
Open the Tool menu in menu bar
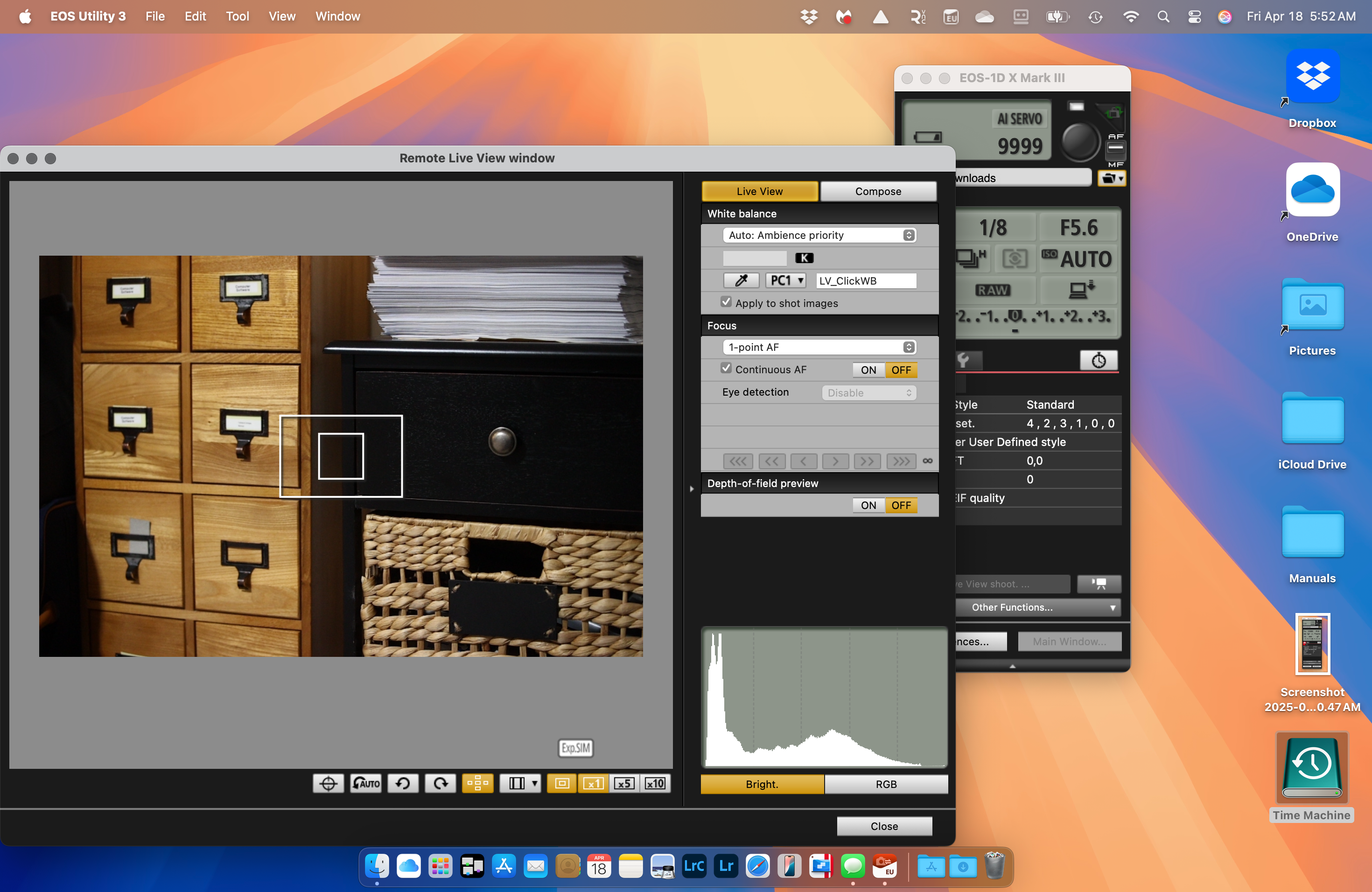(237, 16)
